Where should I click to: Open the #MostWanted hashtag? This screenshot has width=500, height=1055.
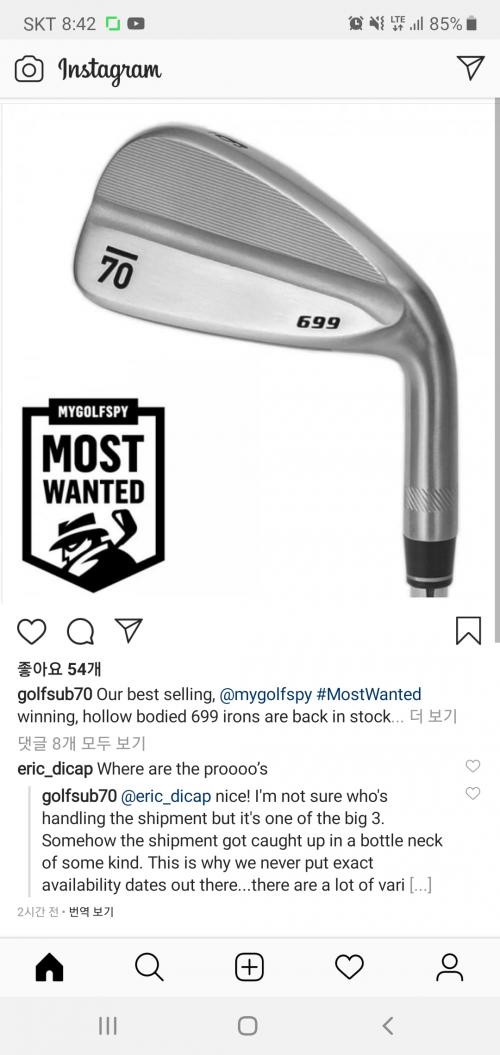[369, 694]
